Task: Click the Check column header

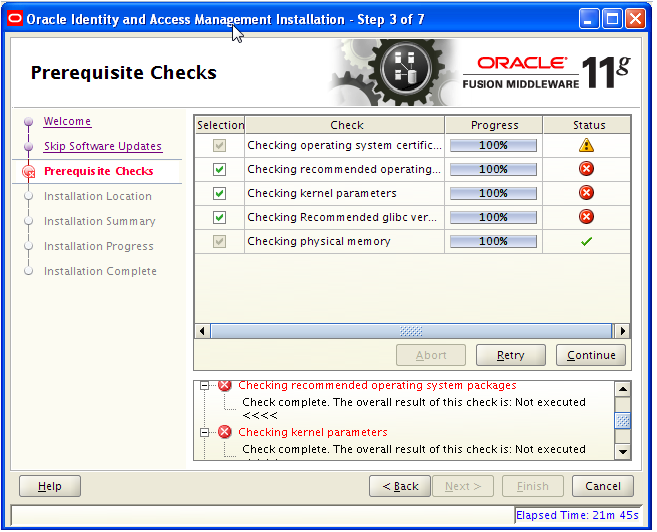Action: coord(347,125)
